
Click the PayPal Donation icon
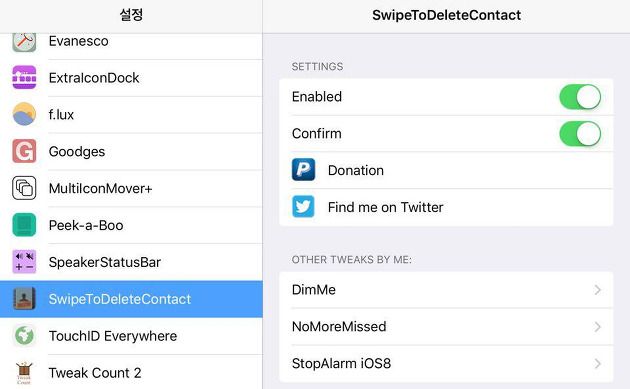pos(303,170)
